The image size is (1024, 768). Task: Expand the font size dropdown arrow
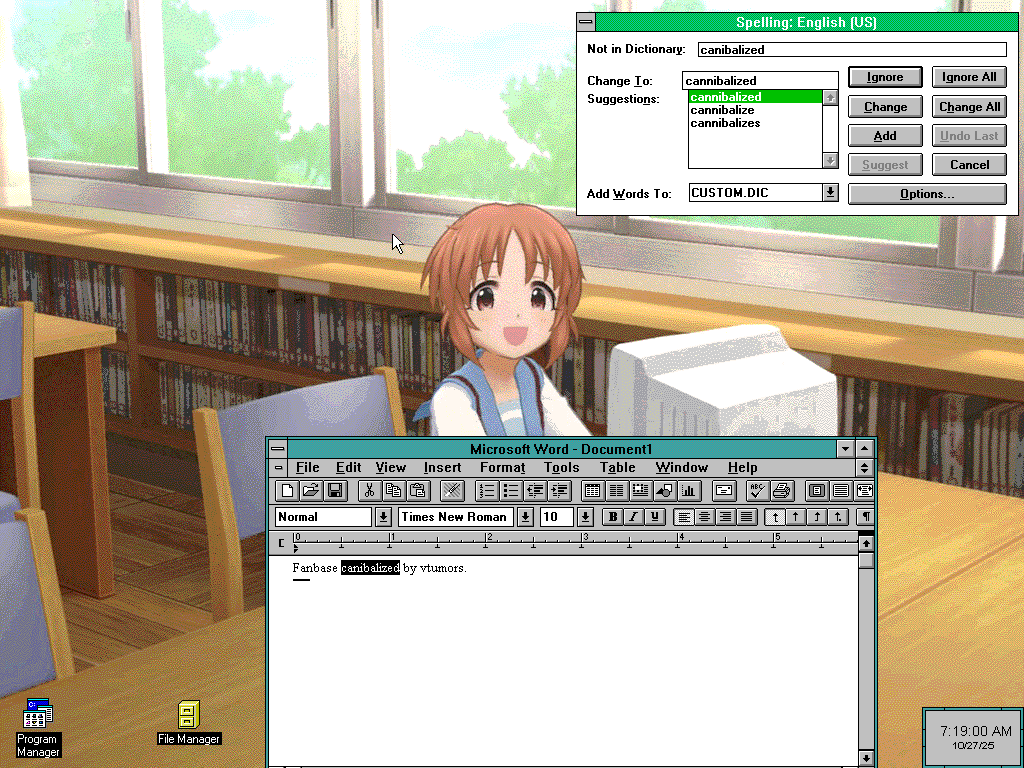585,517
